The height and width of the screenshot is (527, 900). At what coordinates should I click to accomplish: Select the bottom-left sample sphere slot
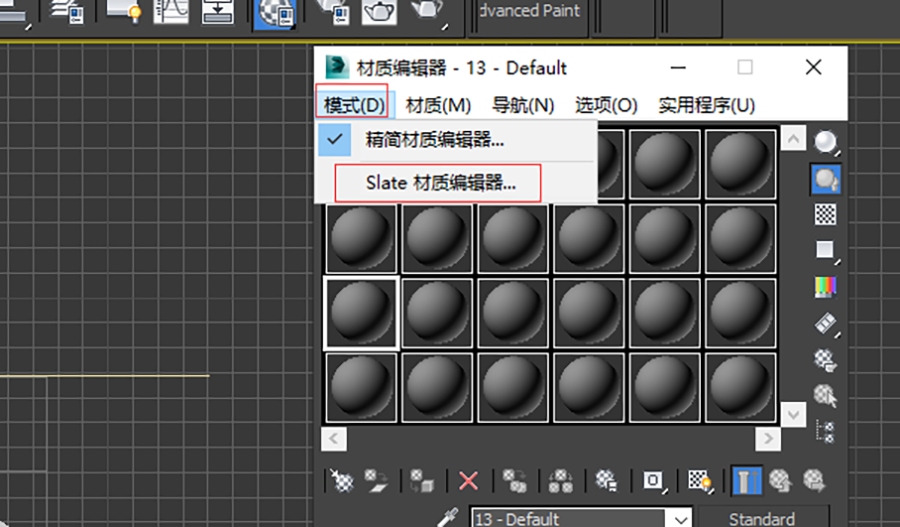click(361, 388)
